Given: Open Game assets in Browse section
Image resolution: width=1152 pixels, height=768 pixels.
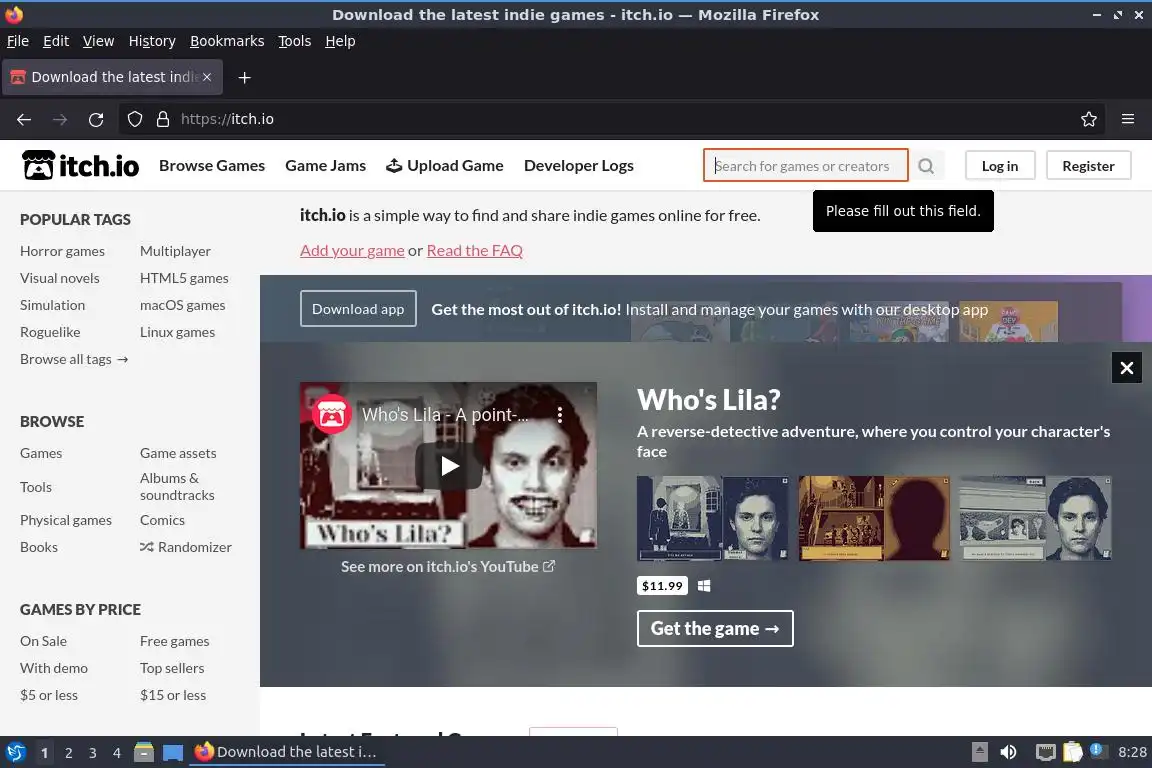Looking at the screenshot, I should (x=179, y=453).
